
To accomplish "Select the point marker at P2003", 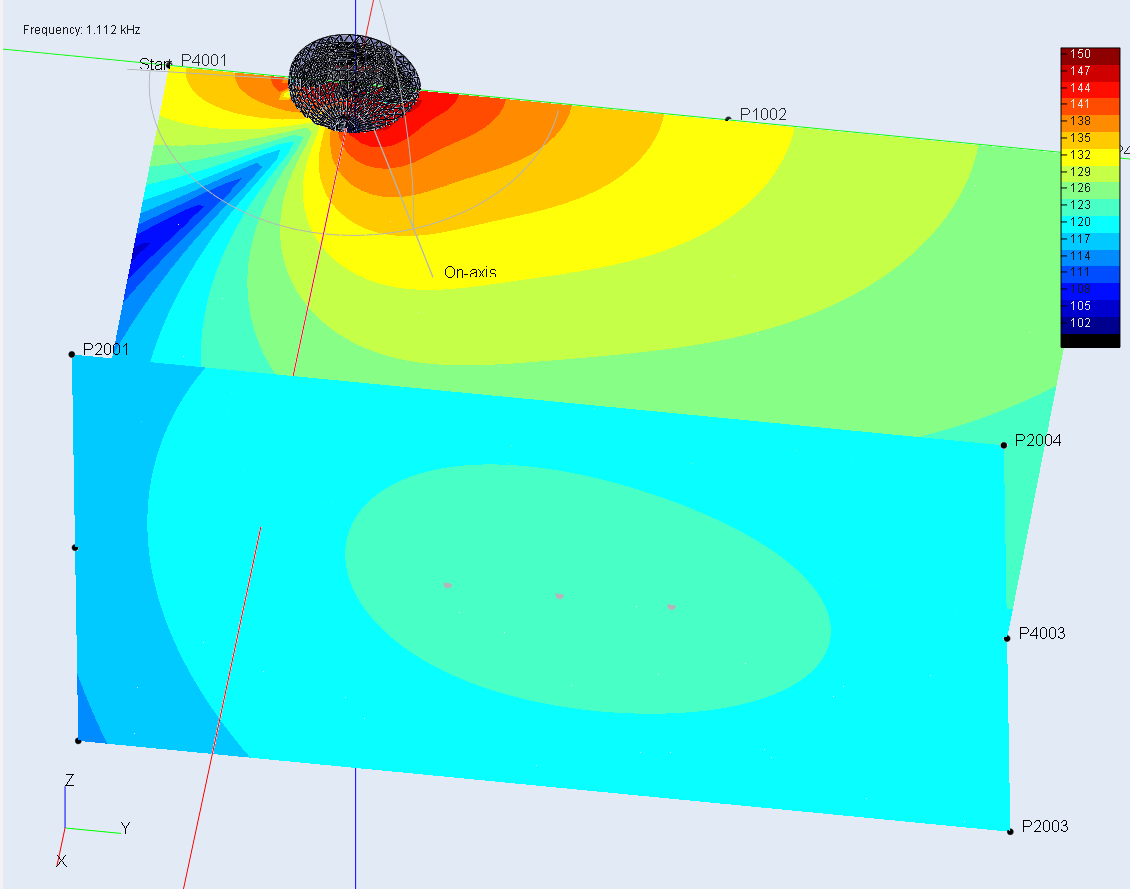I will 1010,830.
